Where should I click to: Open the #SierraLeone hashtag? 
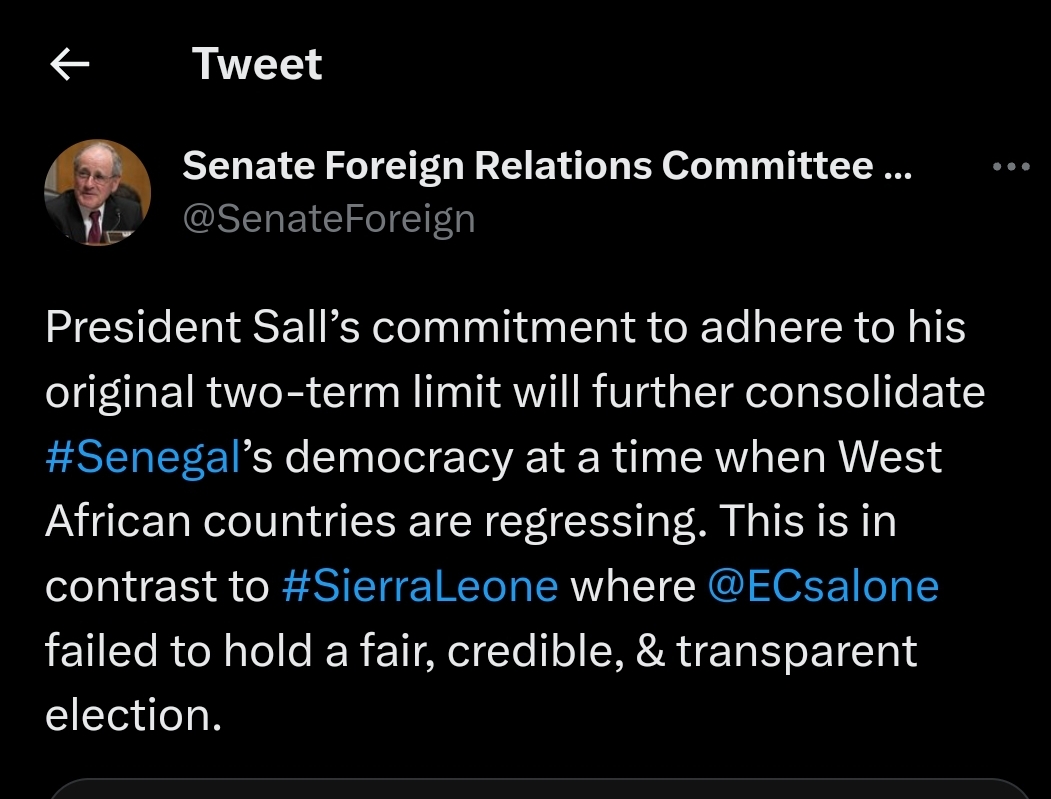(x=420, y=585)
